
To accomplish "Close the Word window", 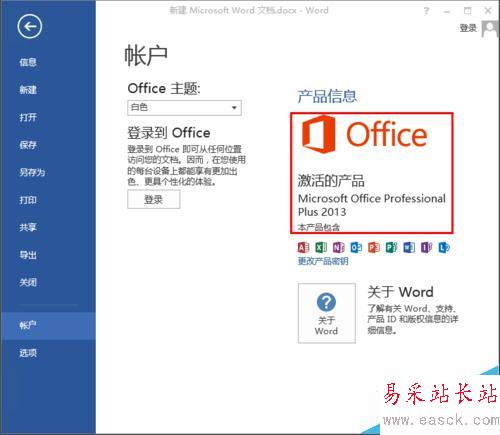I will coord(488,11).
